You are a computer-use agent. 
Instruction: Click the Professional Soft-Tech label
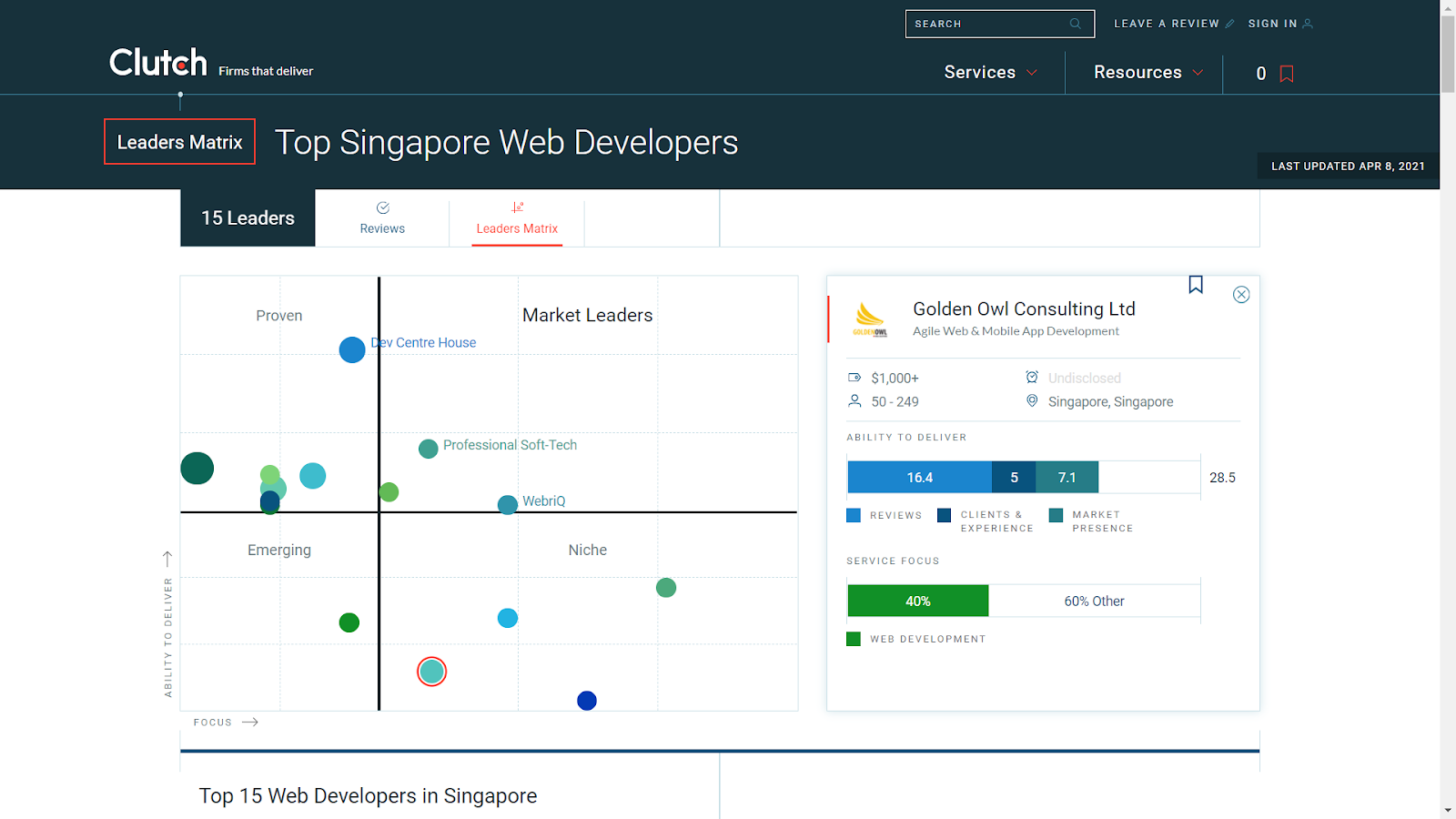(x=510, y=445)
